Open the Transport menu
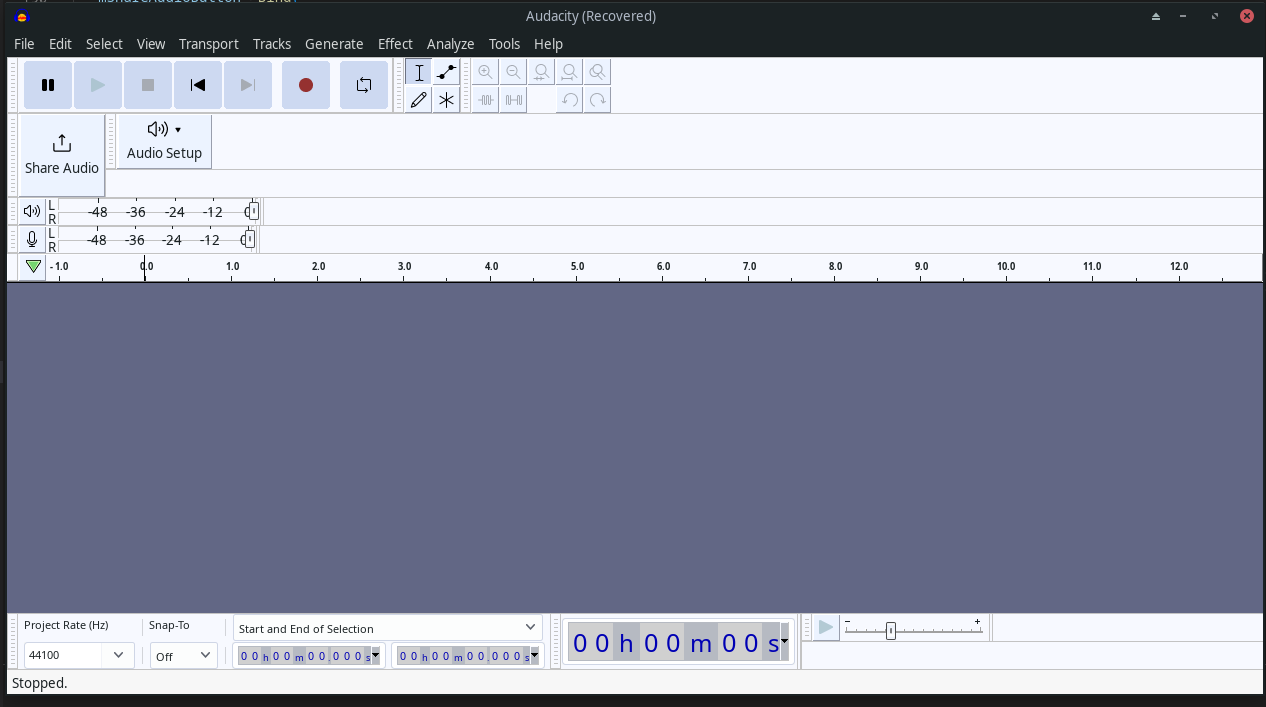 click(208, 43)
